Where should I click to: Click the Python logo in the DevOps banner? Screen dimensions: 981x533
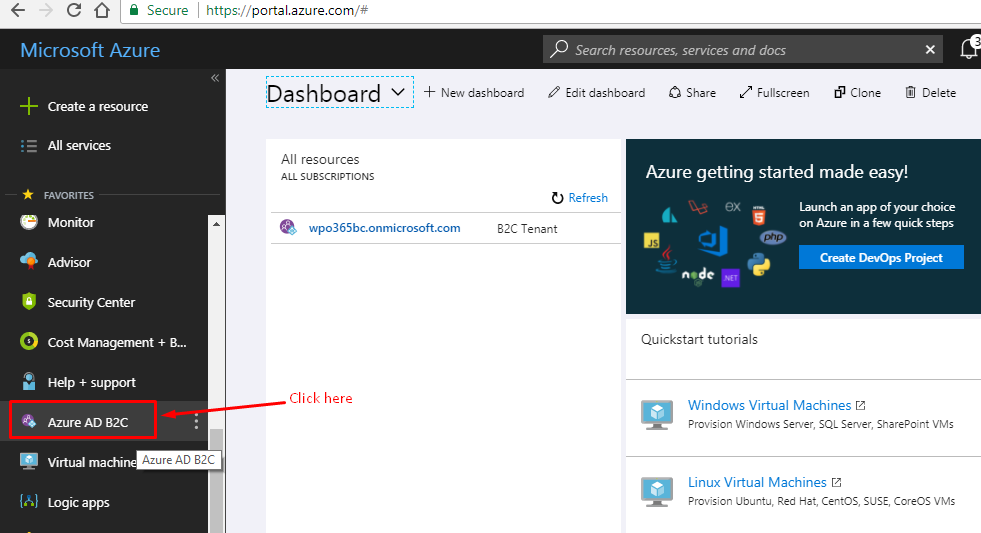(x=759, y=265)
